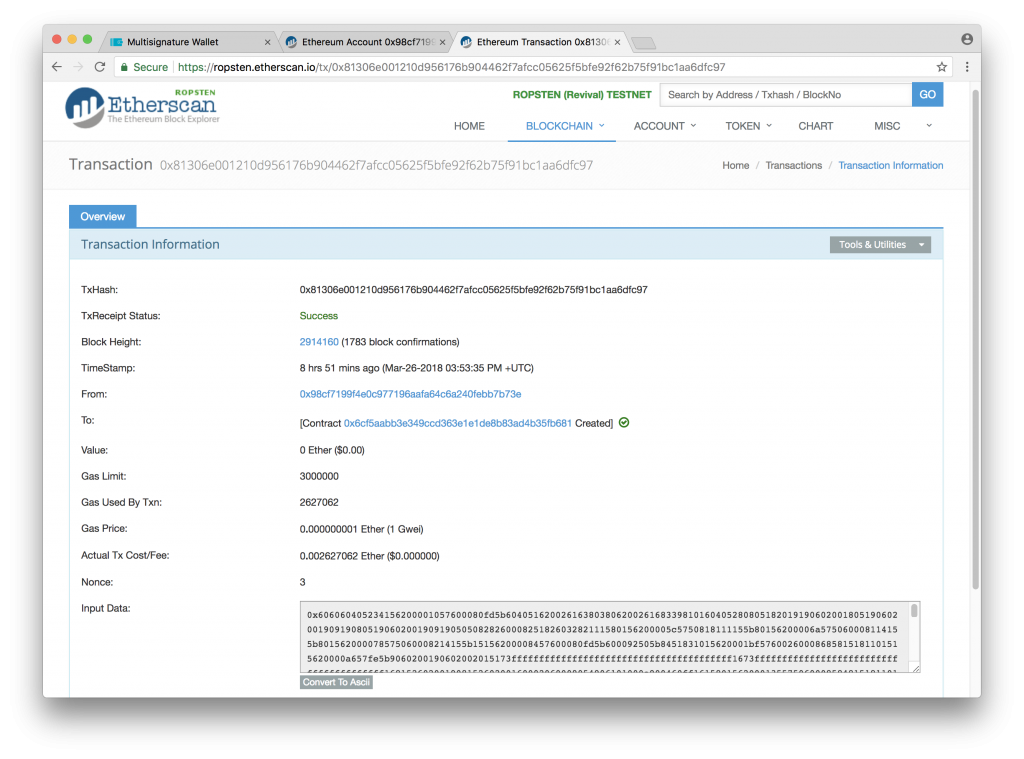Click the secure padlock icon
This screenshot has width=1024, height=759.
coord(124,67)
